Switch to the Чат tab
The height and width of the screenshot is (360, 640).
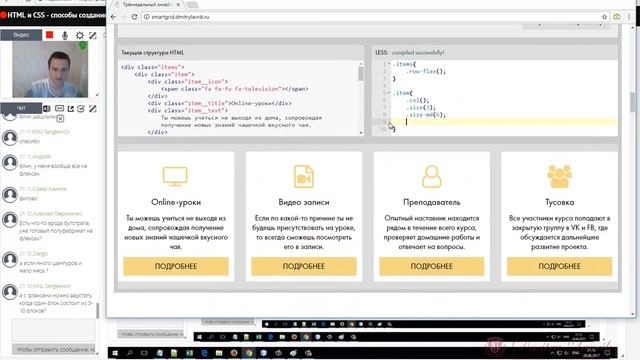click(x=21, y=108)
